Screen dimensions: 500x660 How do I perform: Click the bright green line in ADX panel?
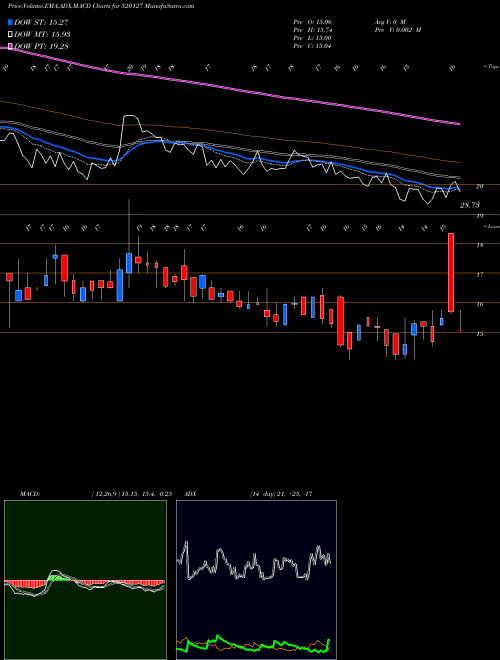[253, 645]
